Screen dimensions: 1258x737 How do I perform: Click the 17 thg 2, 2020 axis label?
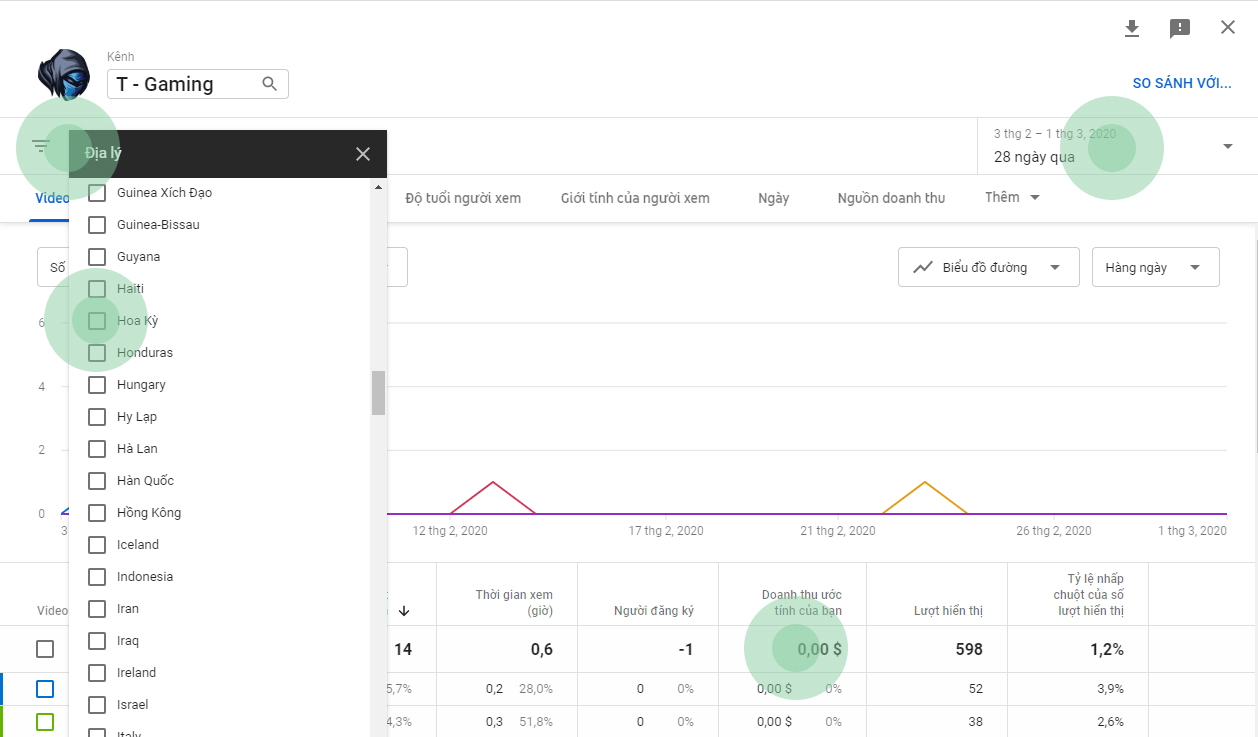point(666,531)
